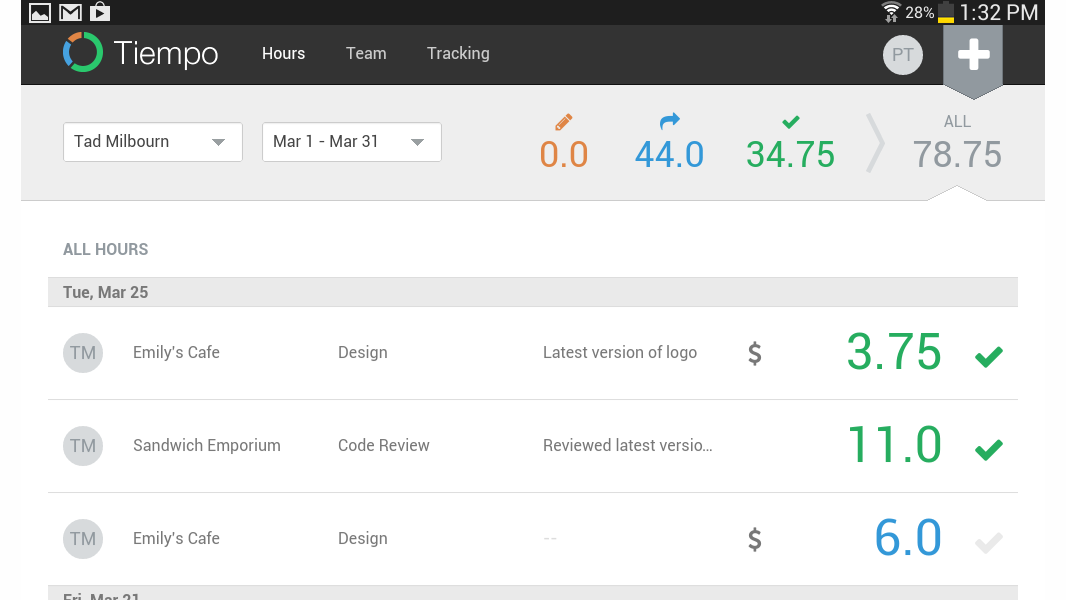Open the 3.75 hours value
This screenshot has height=600, width=1066.
pyautogui.click(x=894, y=353)
